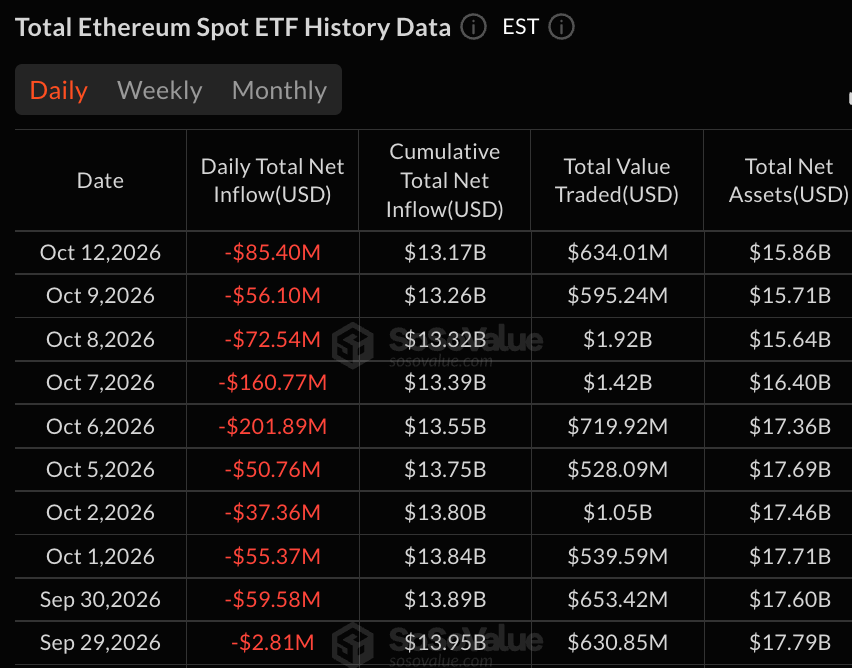Click Daily Total Net Inflow(USD) header
The width and height of the screenshot is (852, 668).
[x=272, y=180]
